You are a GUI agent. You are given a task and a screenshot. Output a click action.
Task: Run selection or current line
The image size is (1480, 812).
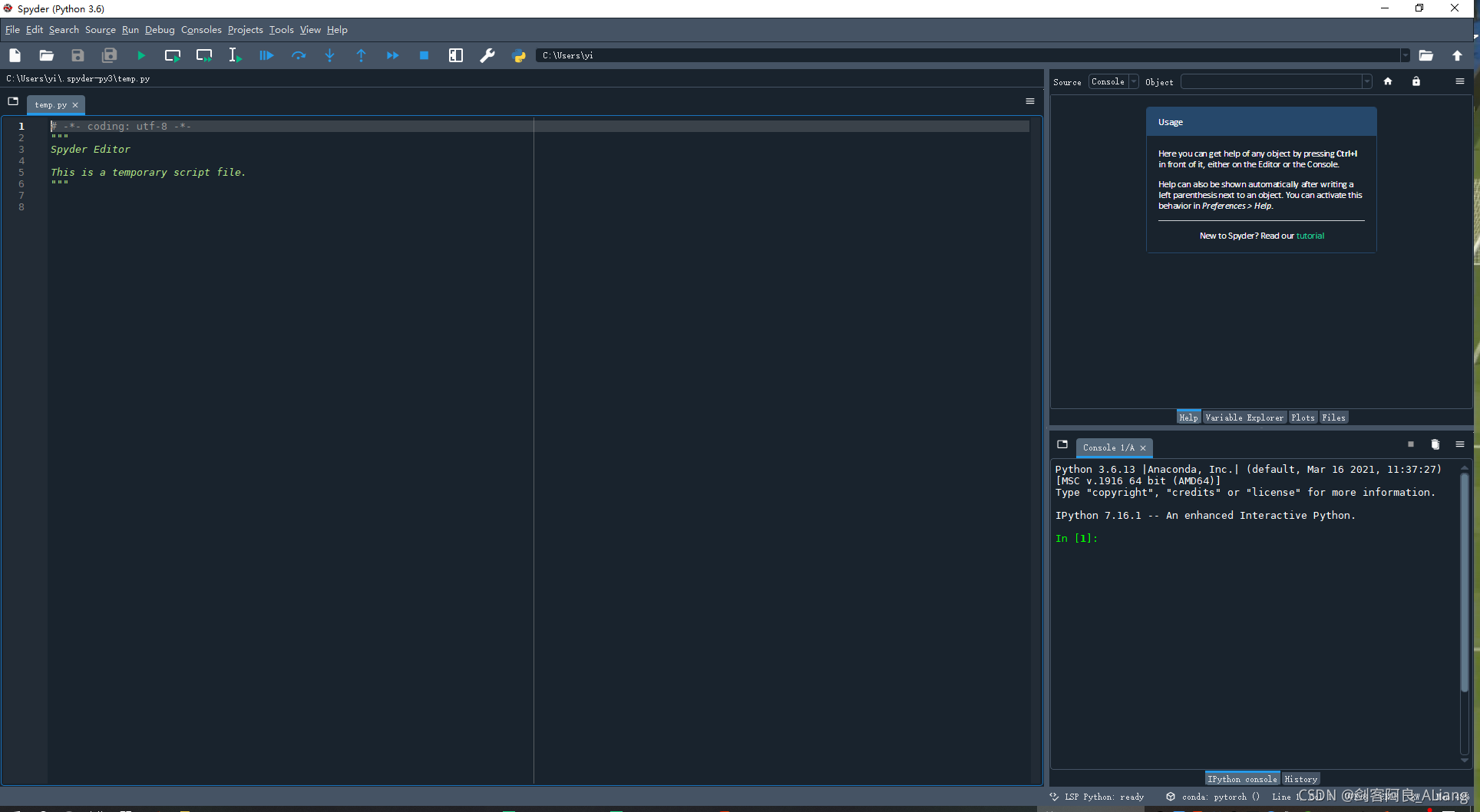point(235,55)
